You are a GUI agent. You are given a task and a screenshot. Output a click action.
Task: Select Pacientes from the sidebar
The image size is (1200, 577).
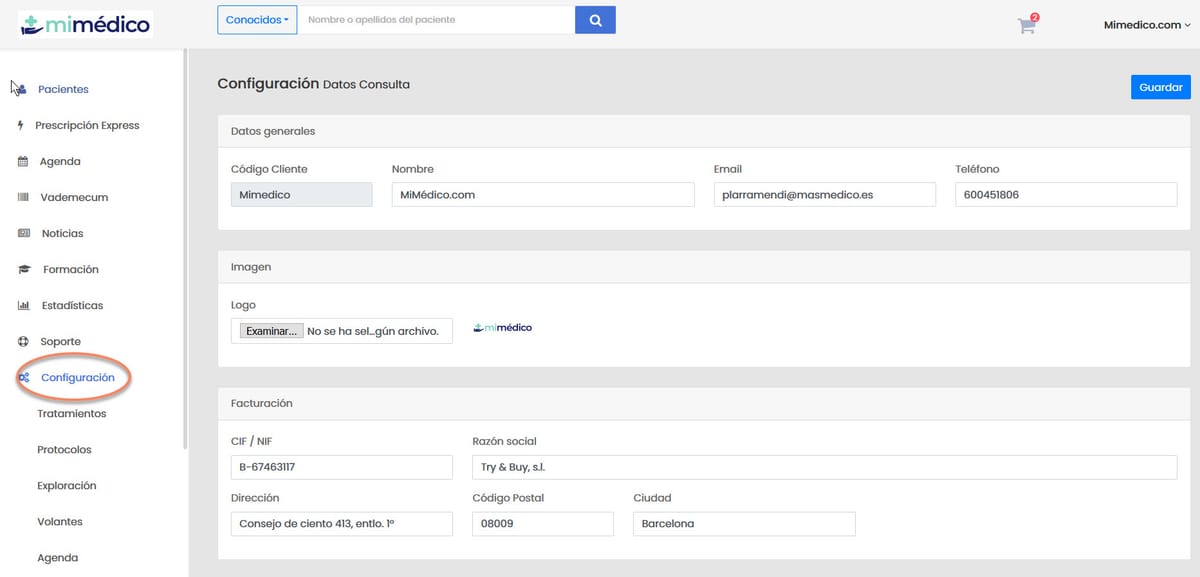tap(63, 89)
